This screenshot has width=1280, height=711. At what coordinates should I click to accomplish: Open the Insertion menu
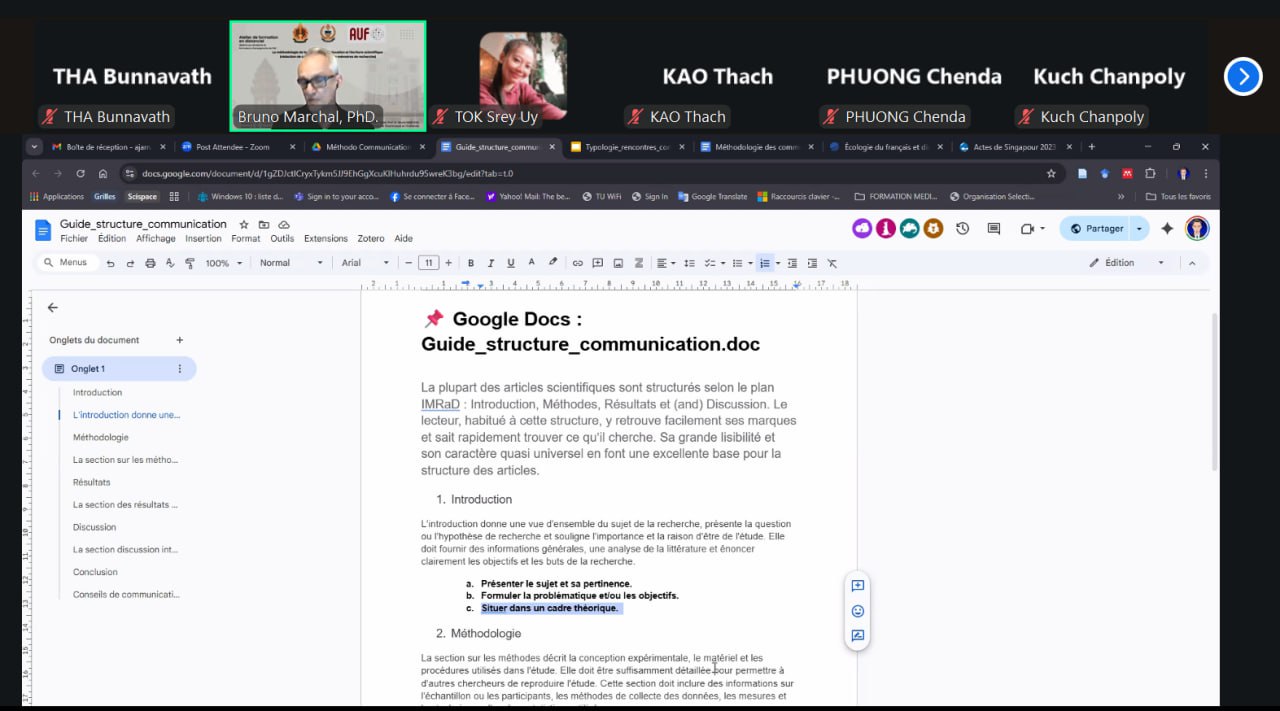(203, 239)
